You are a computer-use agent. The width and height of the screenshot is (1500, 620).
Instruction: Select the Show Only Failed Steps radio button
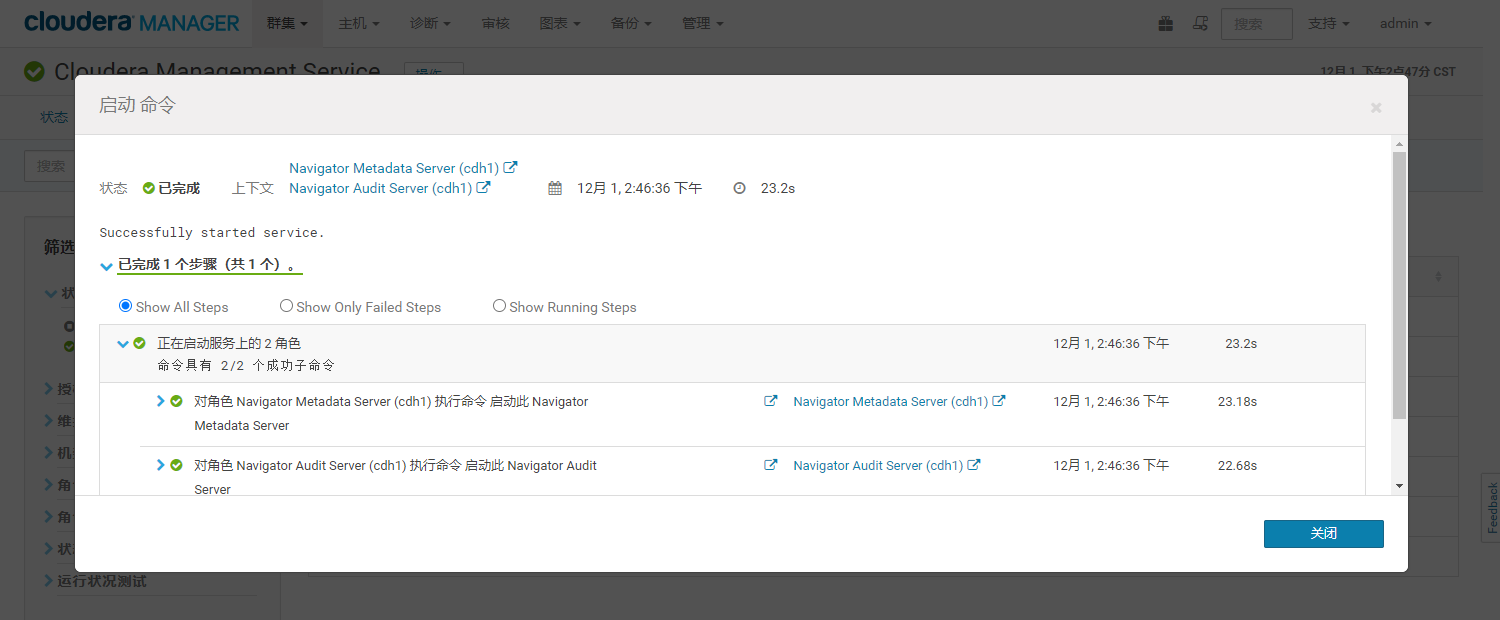click(286, 306)
